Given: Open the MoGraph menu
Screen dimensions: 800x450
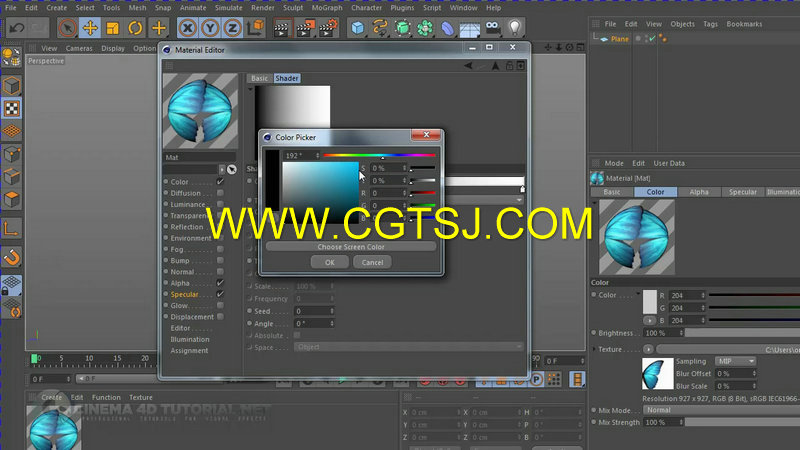Looking at the screenshot, I should 327,8.
